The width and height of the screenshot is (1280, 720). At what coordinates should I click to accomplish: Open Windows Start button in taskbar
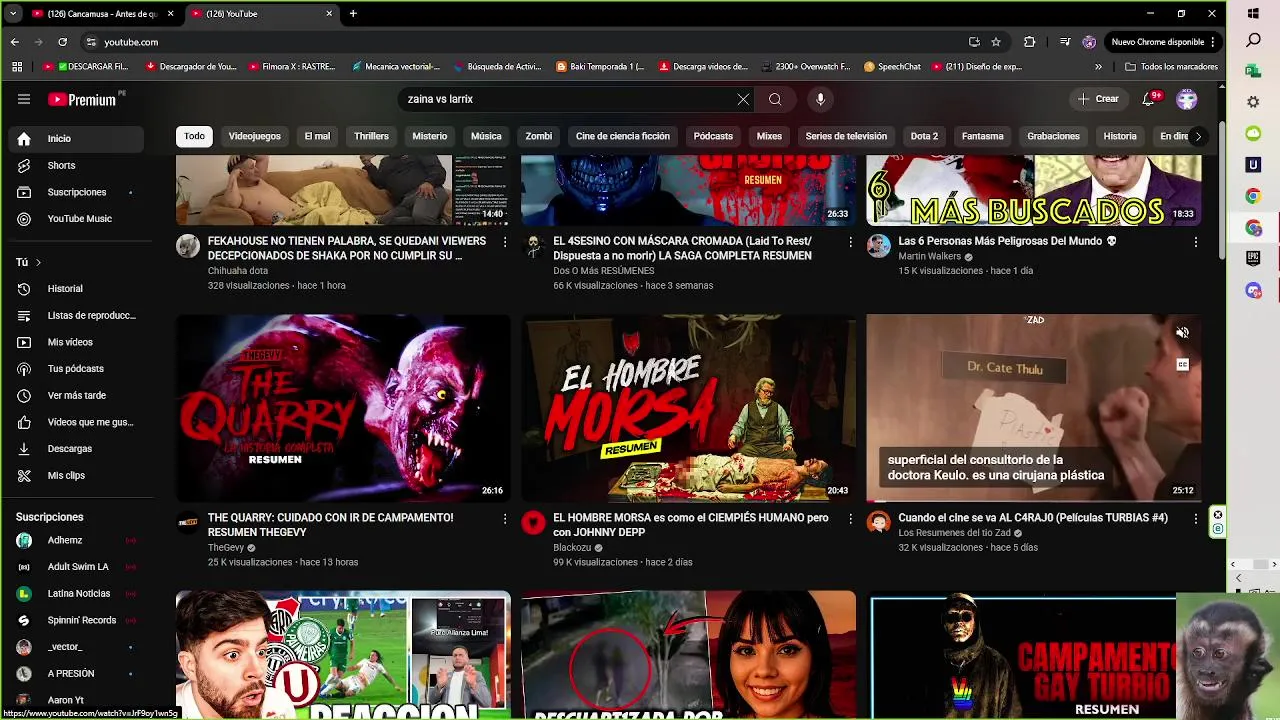click(1253, 14)
